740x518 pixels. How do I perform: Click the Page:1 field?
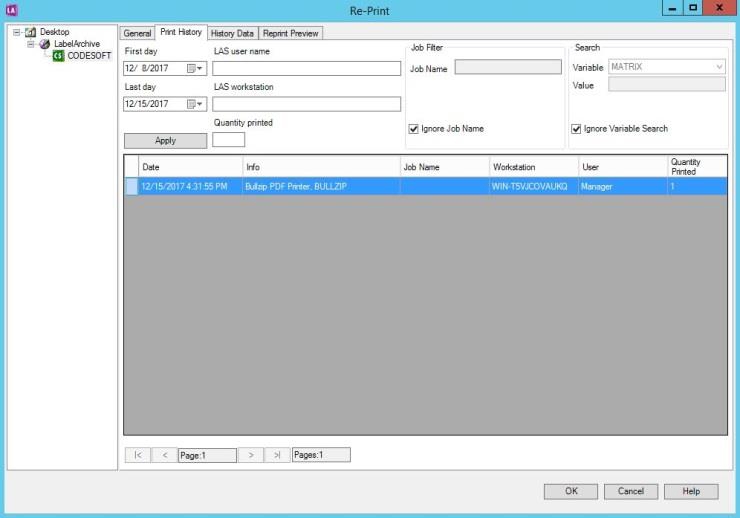[207, 455]
